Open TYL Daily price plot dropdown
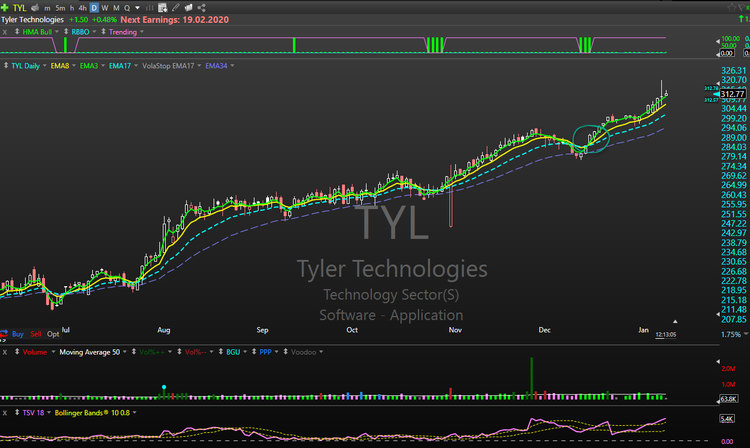The image size is (750, 448). 45,66
